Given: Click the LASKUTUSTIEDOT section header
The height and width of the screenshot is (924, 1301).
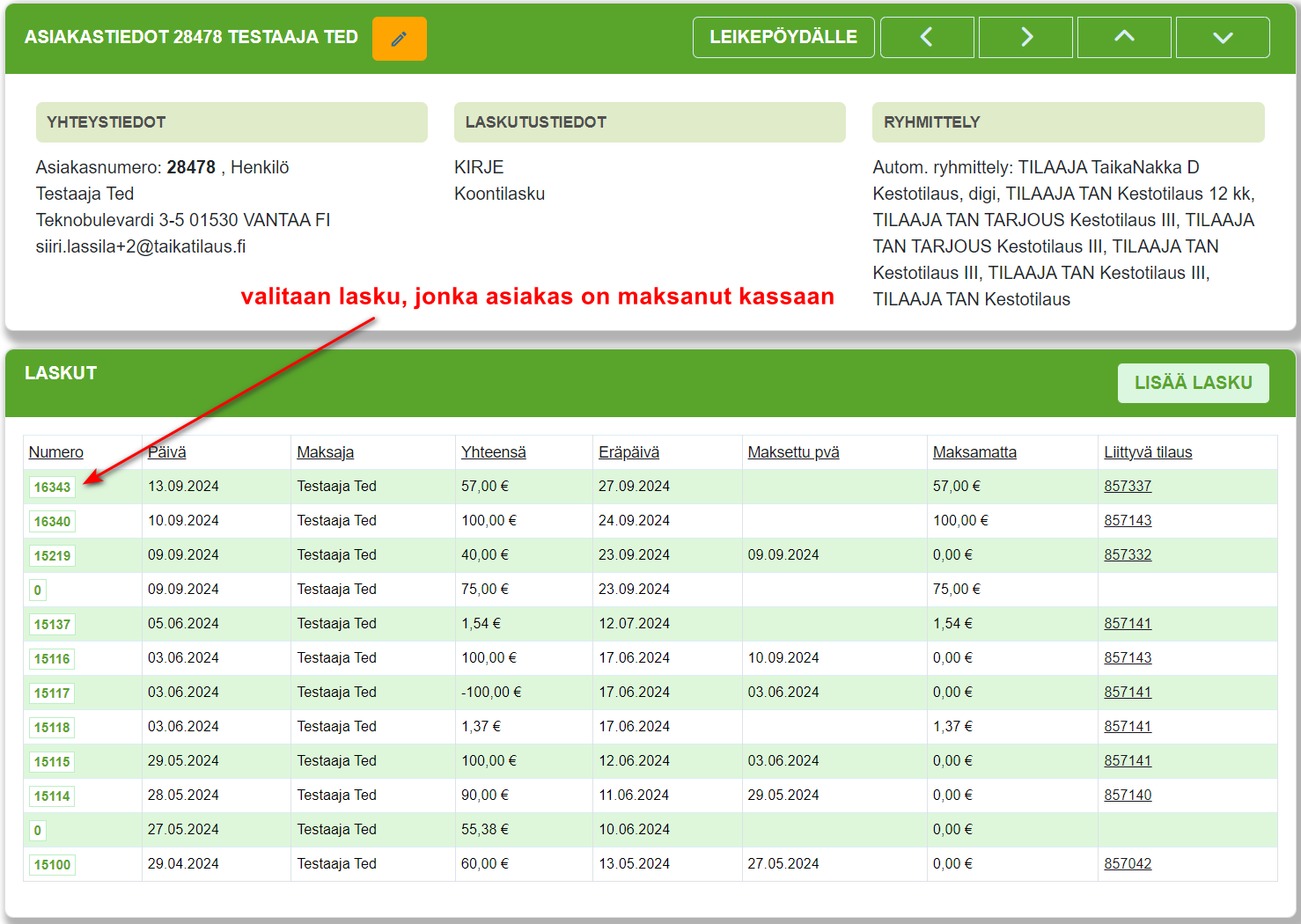Looking at the screenshot, I should [x=650, y=122].
